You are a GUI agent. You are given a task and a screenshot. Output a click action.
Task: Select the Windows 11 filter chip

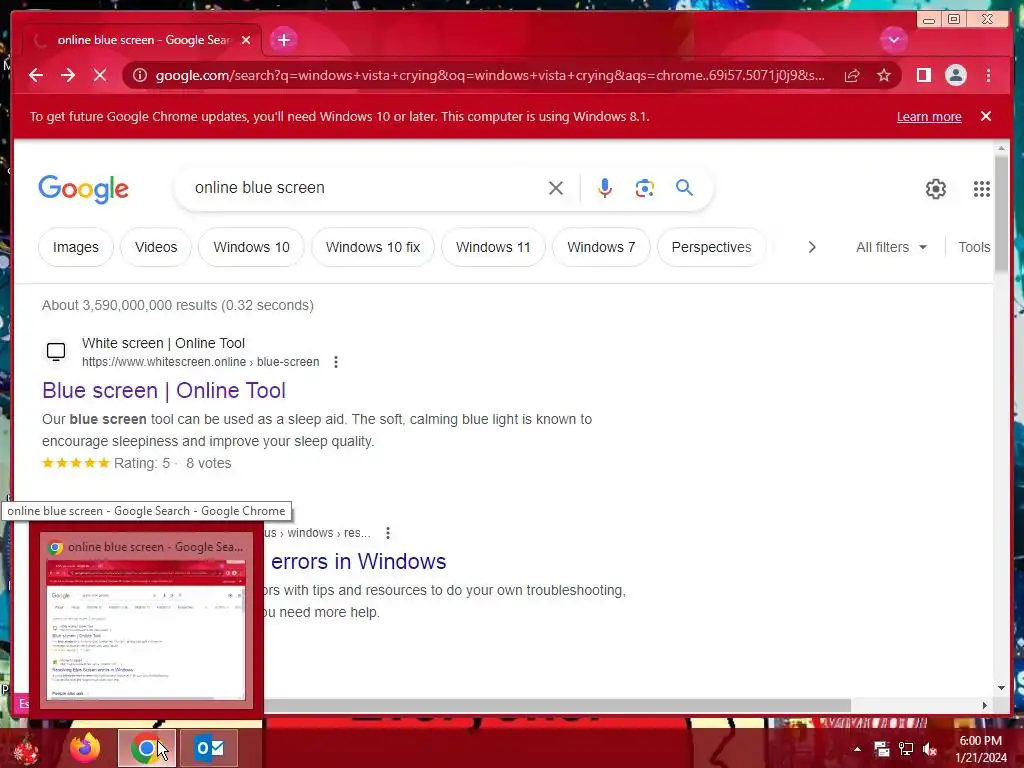[493, 248]
